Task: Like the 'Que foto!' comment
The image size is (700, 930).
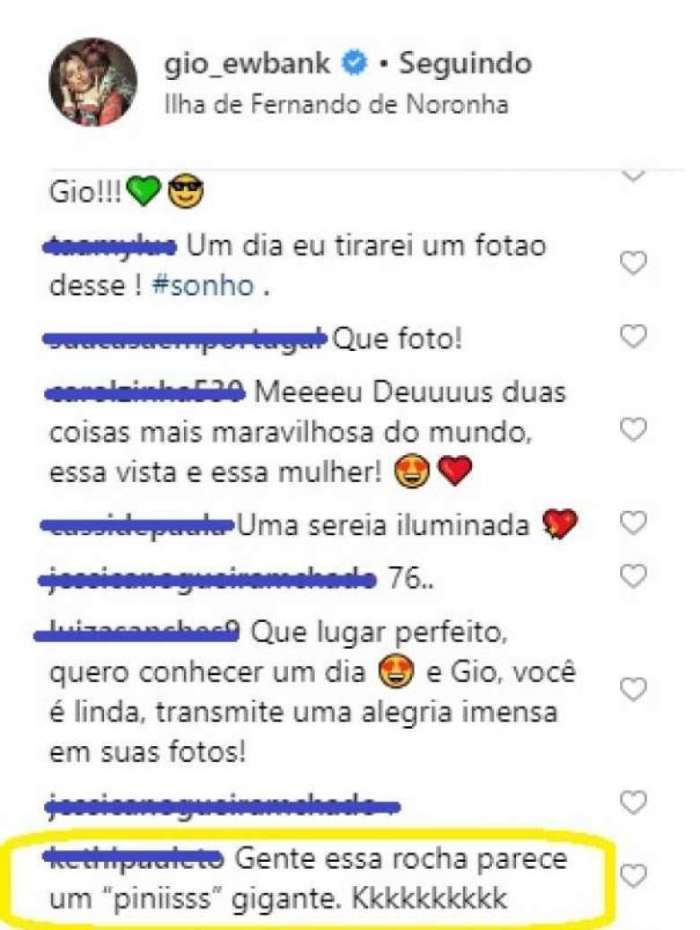Action: coord(633,336)
